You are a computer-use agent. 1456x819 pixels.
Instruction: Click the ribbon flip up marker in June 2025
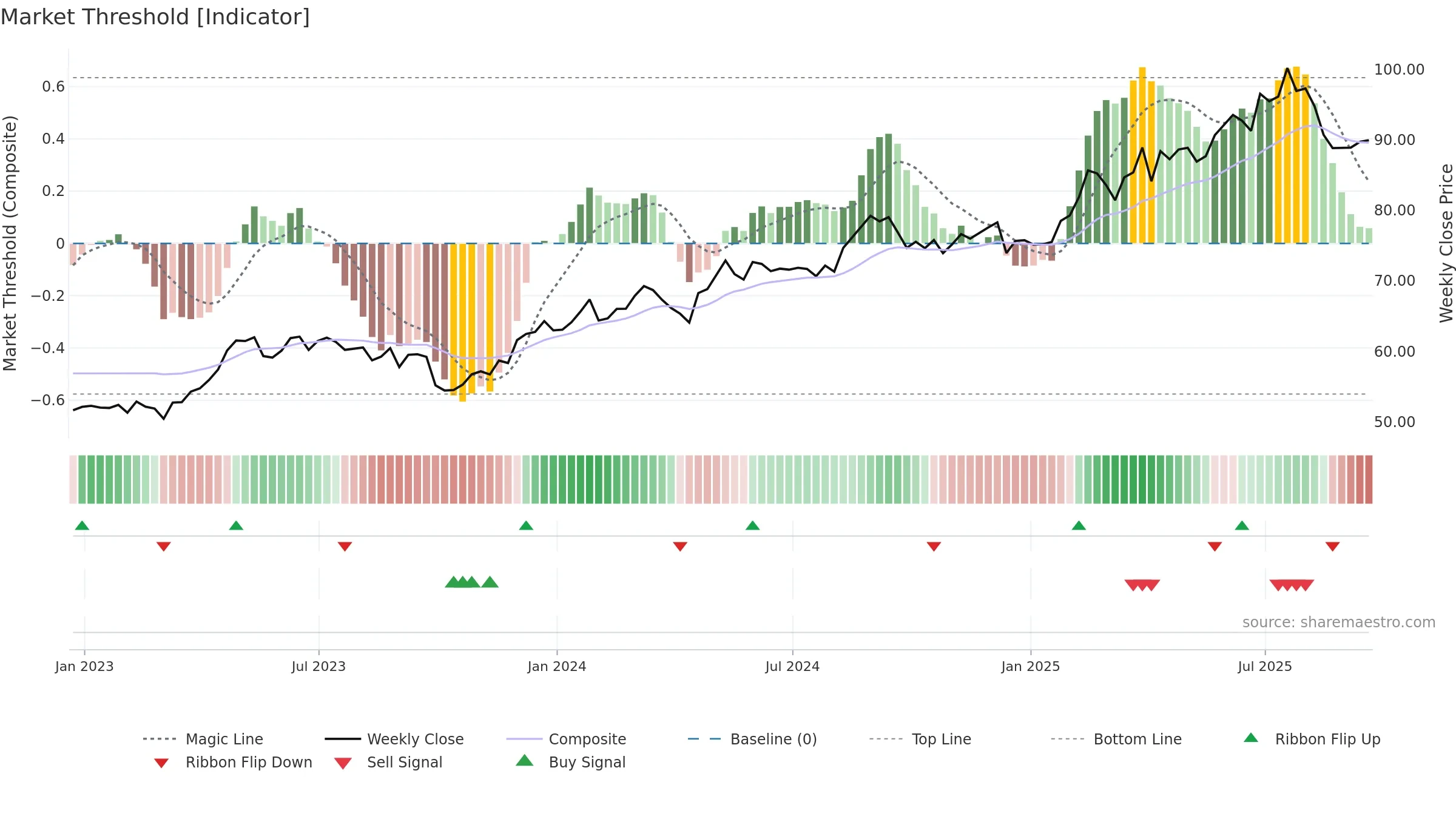tap(1242, 525)
